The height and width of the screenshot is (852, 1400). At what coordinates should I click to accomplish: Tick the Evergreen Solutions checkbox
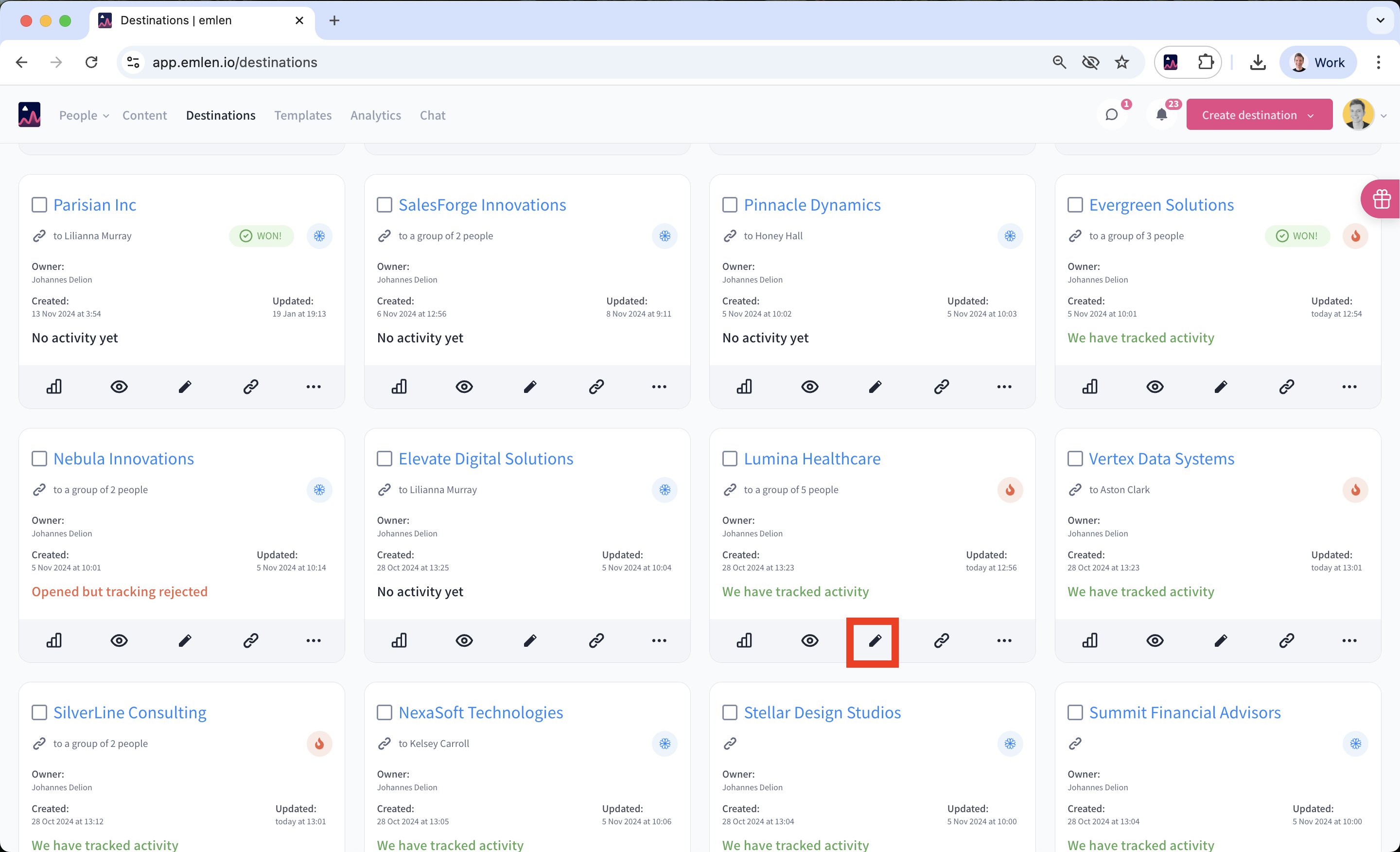point(1075,205)
